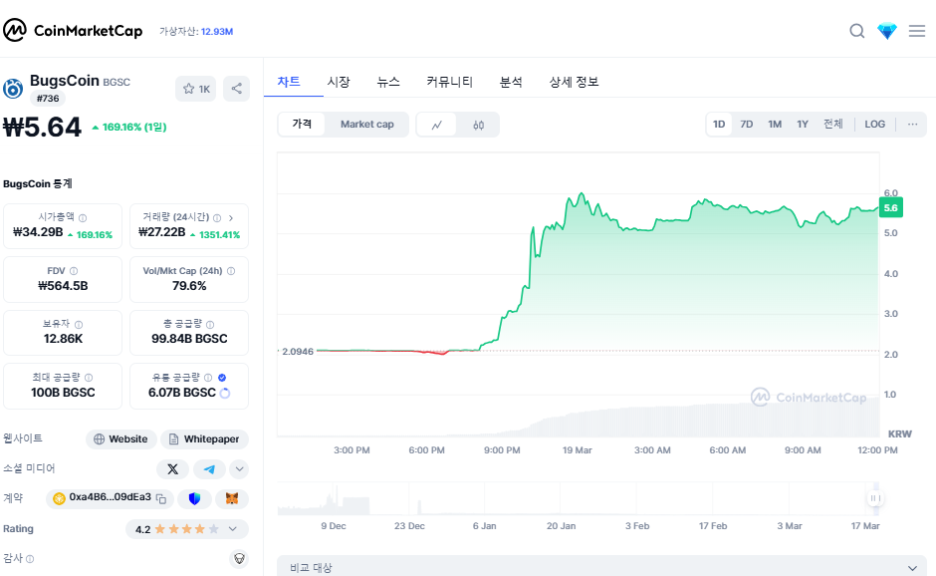Open the chart more-options ellipsis
The width and height of the screenshot is (936, 576).
[x=912, y=124]
